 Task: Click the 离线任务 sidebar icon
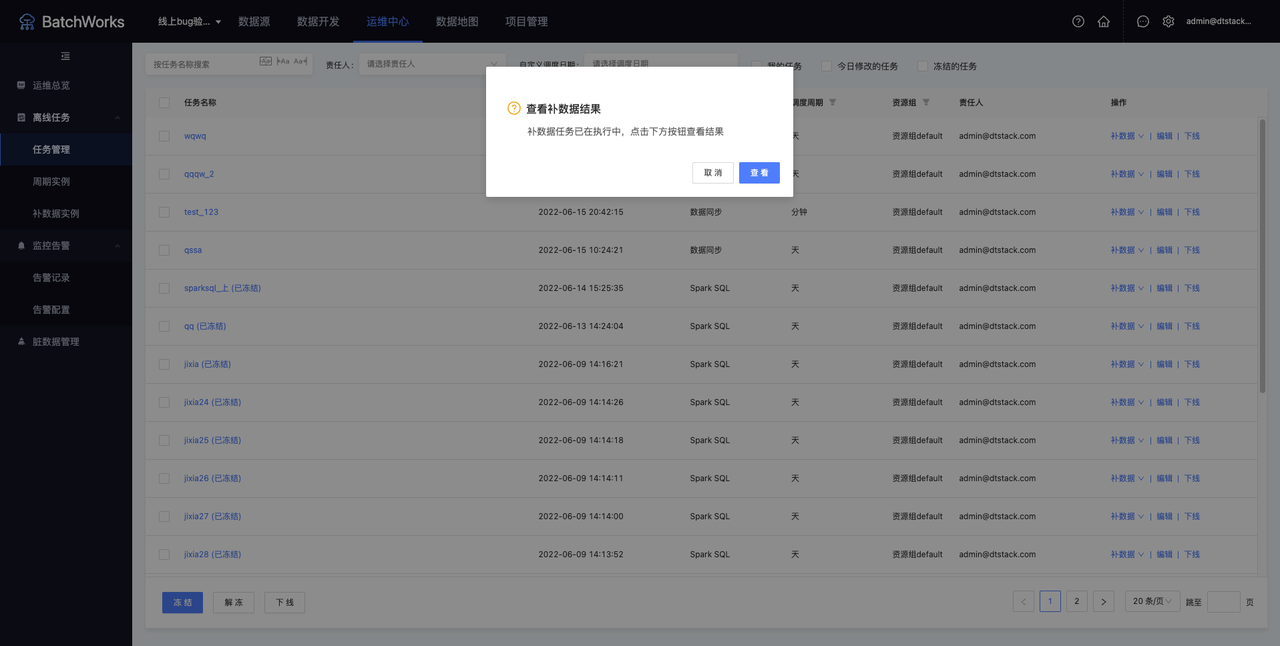21,117
